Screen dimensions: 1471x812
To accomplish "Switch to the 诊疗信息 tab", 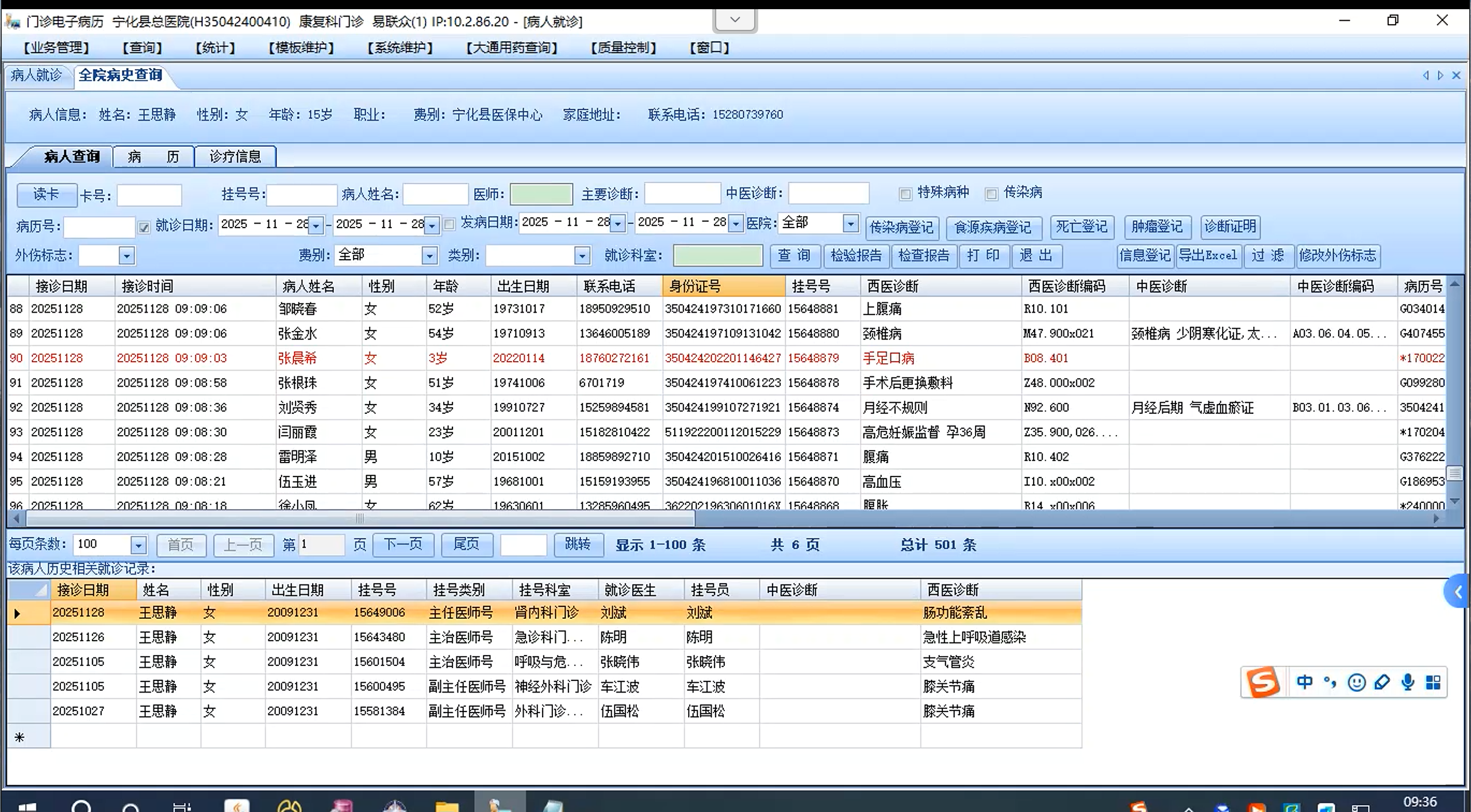I will pos(235,156).
